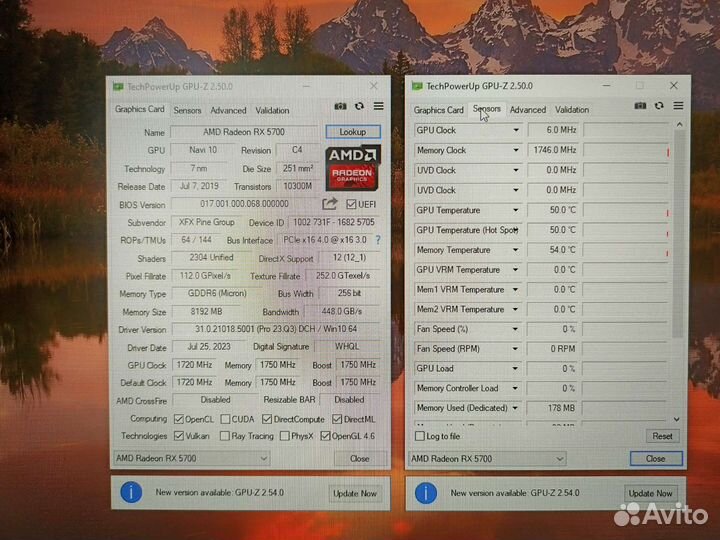Open GPU Temperature sensor dropdown

(516, 210)
